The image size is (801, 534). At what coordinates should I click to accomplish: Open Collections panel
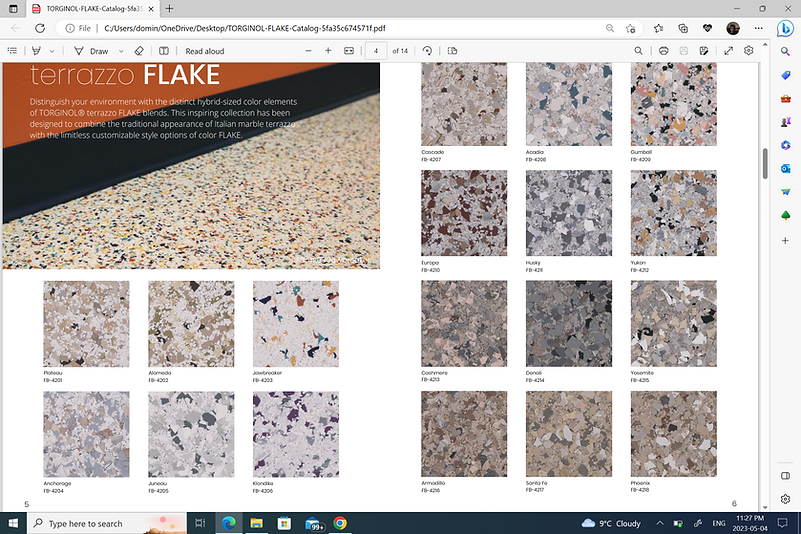683,28
